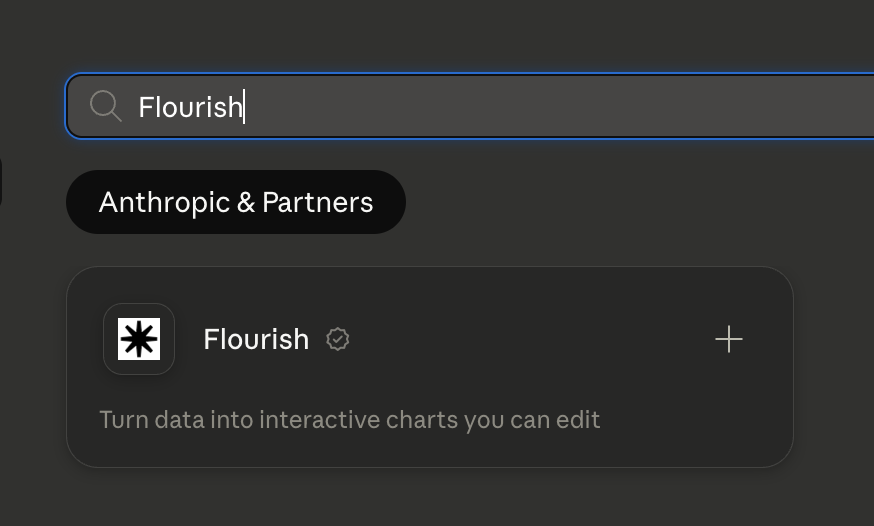The height and width of the screenshot is (526, 874).
Task: Select the white square asterisk thumbnail
Action: 139,339
